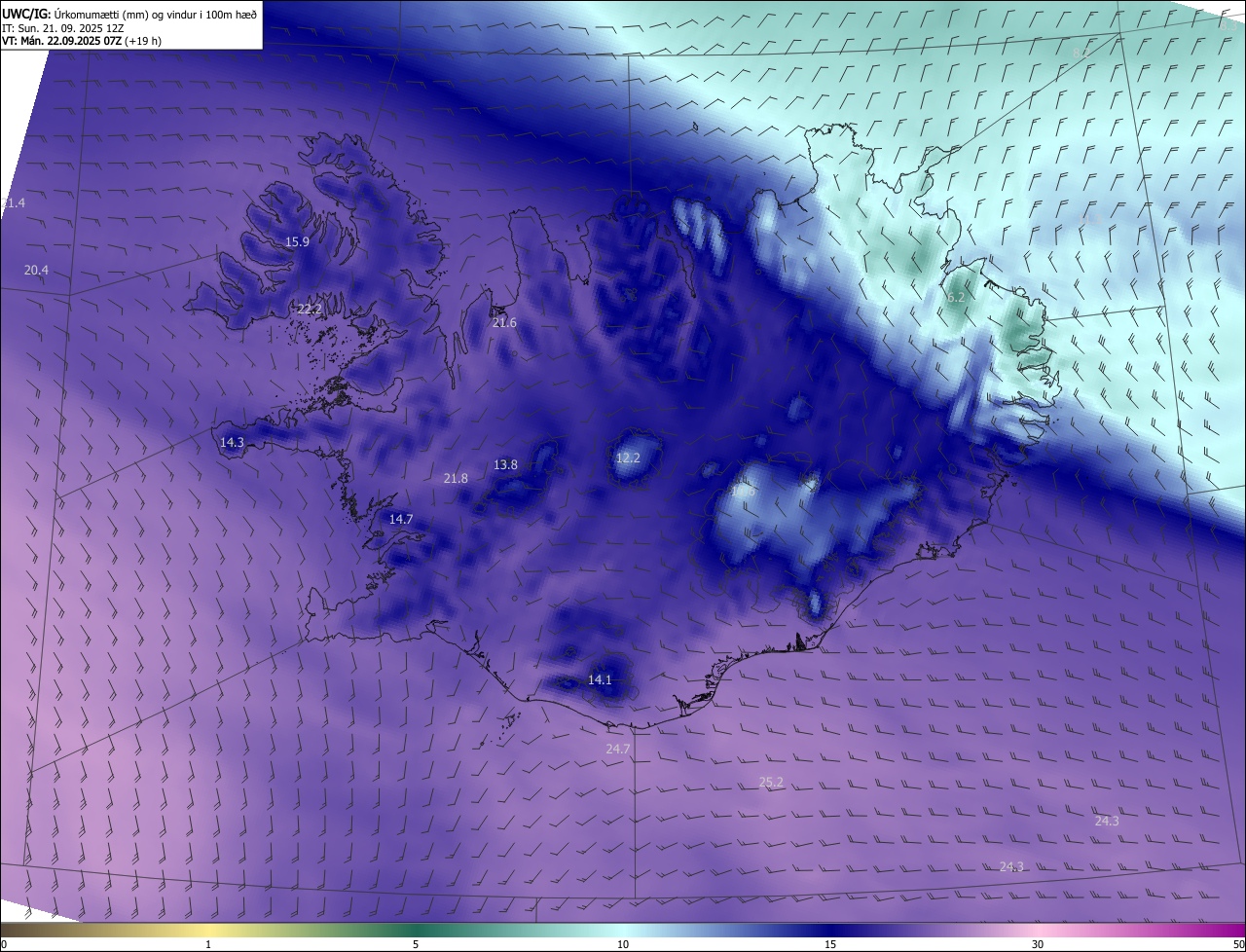
Task: Click the '5' tick on the colour scale
Action: tap(416, 944)
